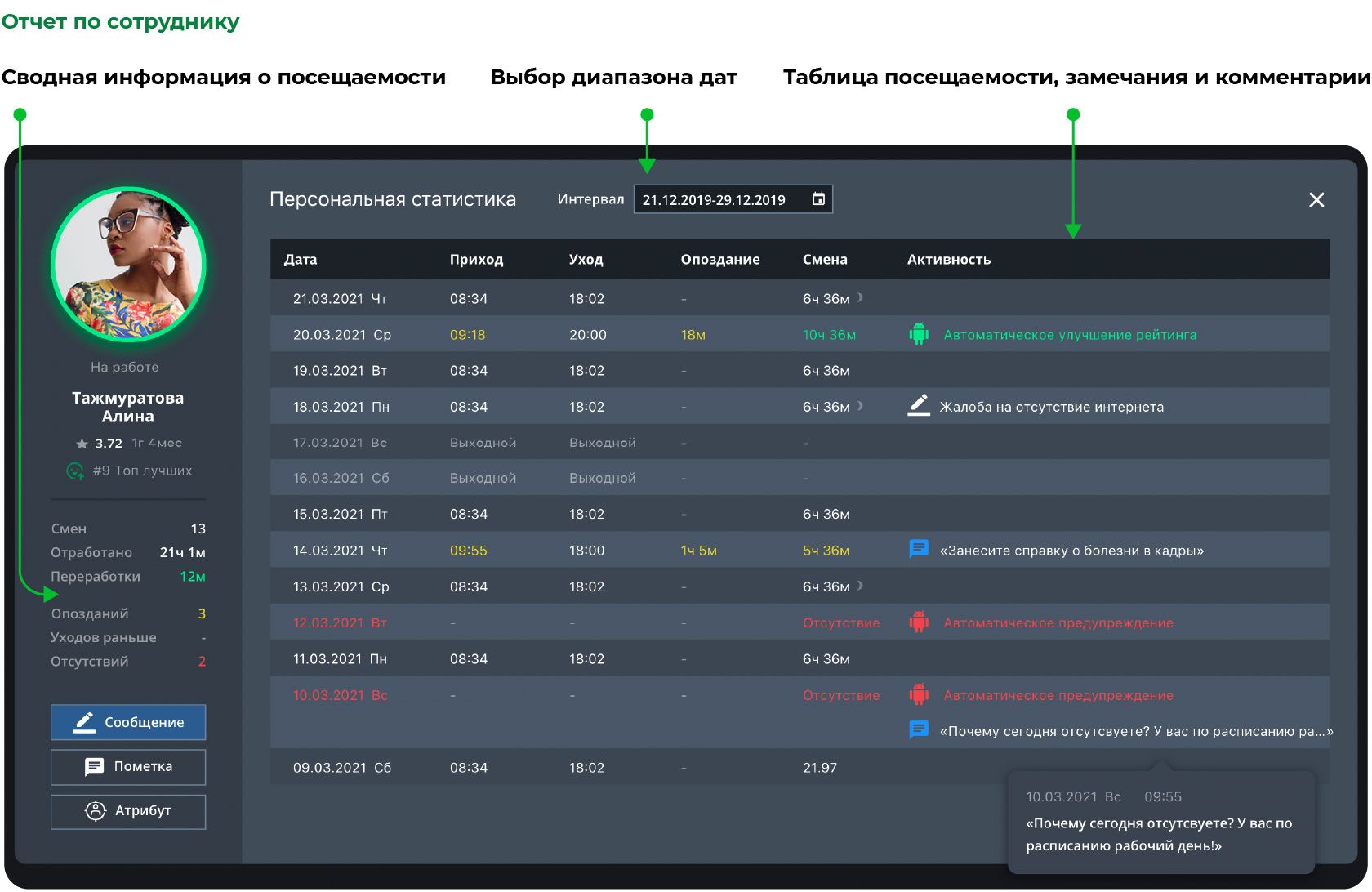The image size is (1372, 892).
Task: Close the Персональная статистика panel with X
Action: click(x=1316, y=199)
